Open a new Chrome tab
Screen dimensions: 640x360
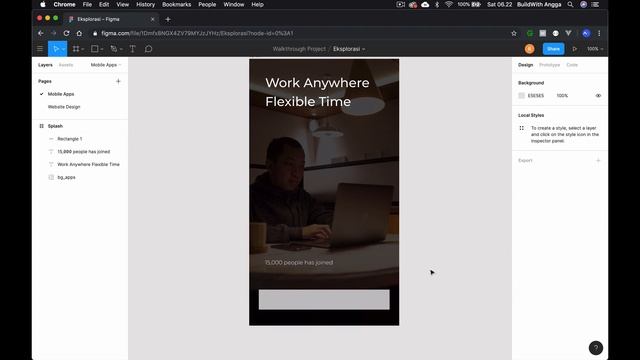point(168,19)
